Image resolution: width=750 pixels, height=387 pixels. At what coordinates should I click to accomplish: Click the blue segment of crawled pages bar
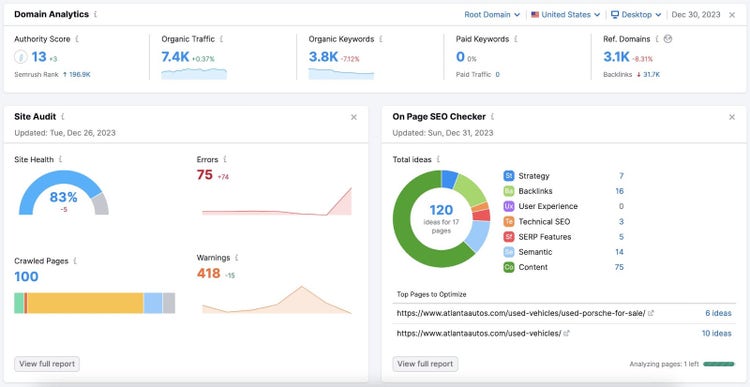click(x=153, y=303)
